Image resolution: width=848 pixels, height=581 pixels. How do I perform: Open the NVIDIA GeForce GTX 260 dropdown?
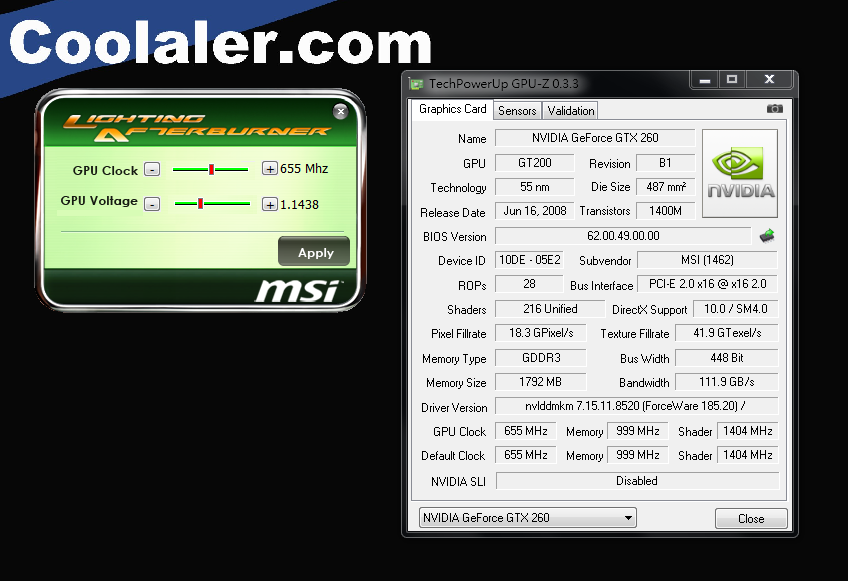[527, 518]
